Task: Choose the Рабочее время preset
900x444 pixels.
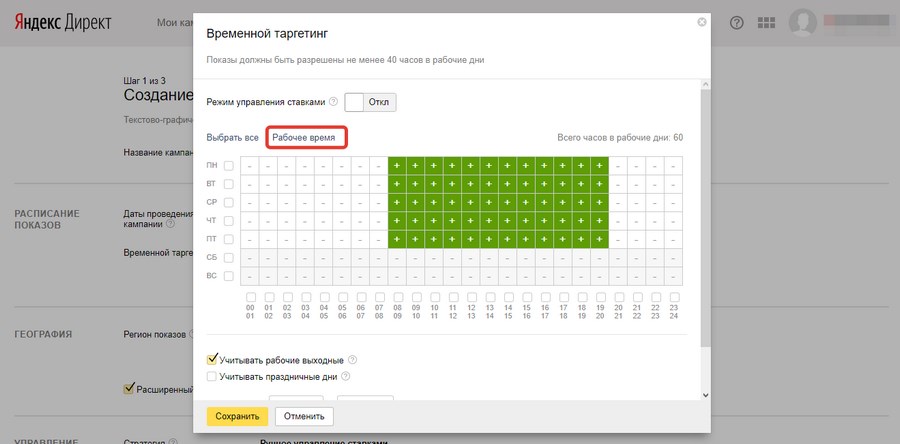Action: pos(306,137)
